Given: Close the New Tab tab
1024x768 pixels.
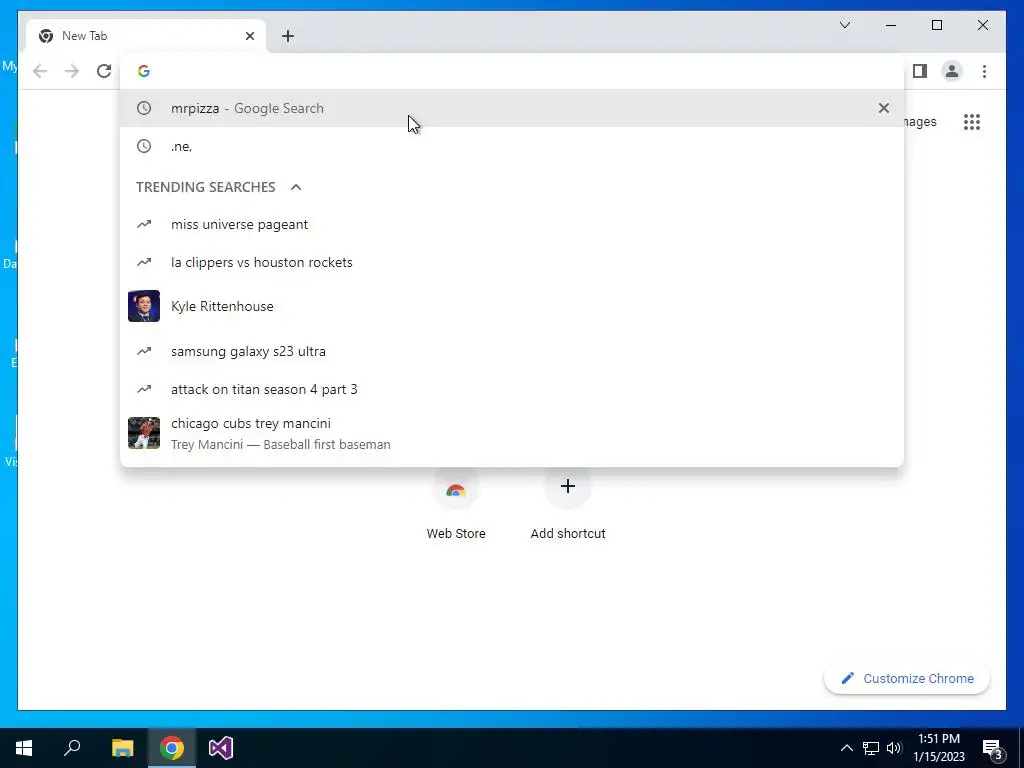Looking at the screenshot, I should [249, 36].
